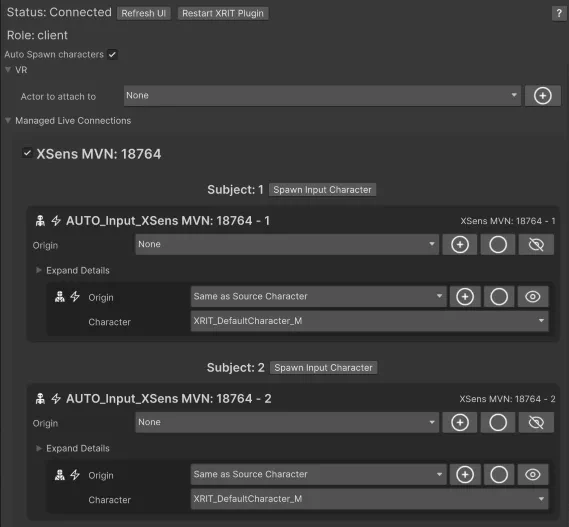Viewport: 569px width, 527px height.
Task: Click the help question mark button
Action: (559, 14)
